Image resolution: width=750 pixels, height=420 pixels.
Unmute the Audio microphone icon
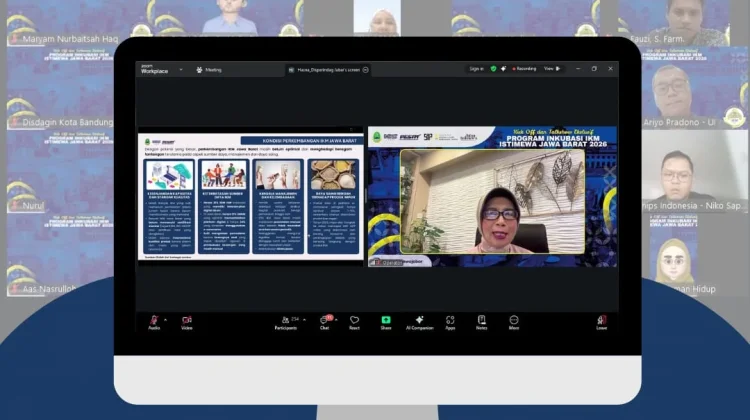point(153,321)
